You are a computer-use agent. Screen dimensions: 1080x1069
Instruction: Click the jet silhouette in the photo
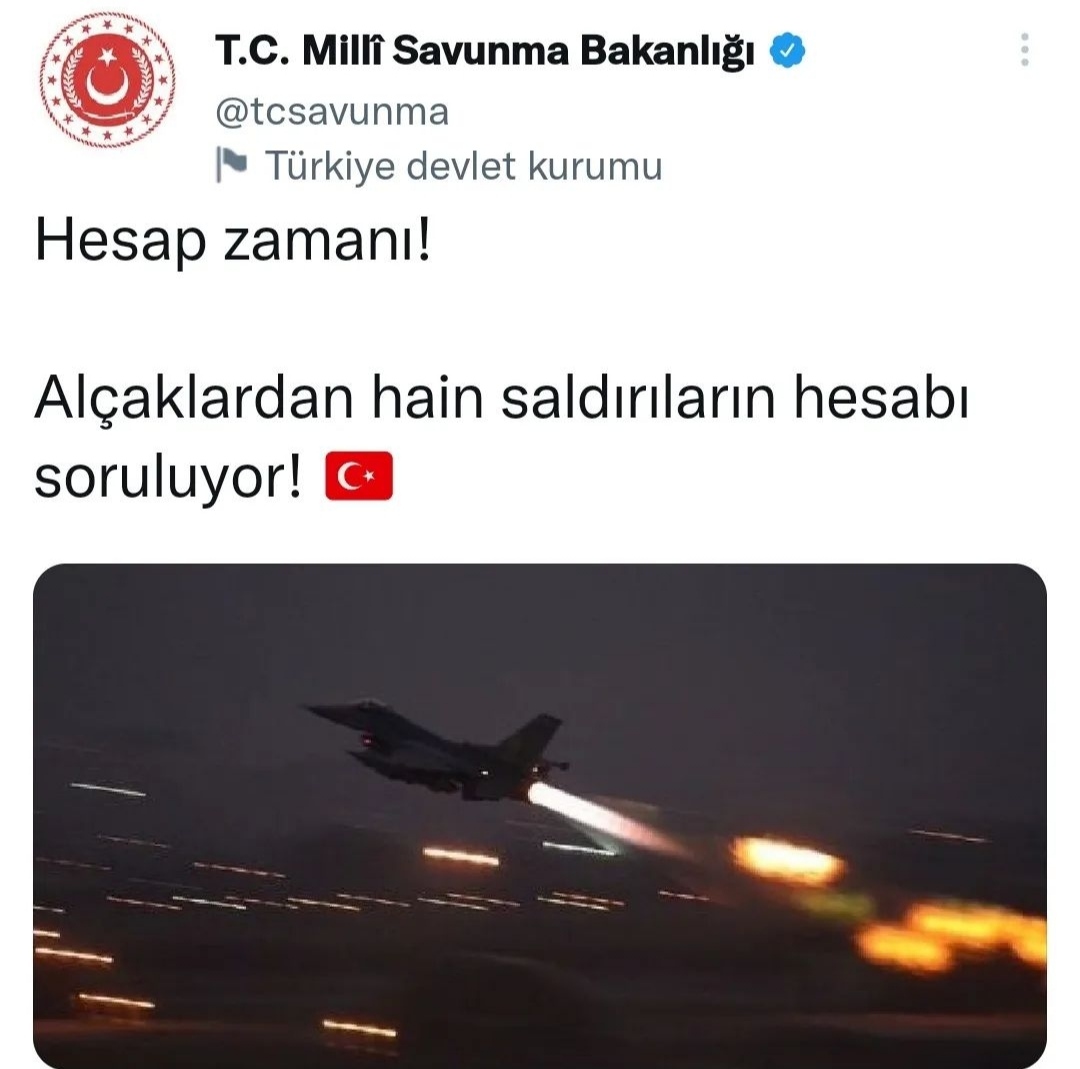[438, 749]
